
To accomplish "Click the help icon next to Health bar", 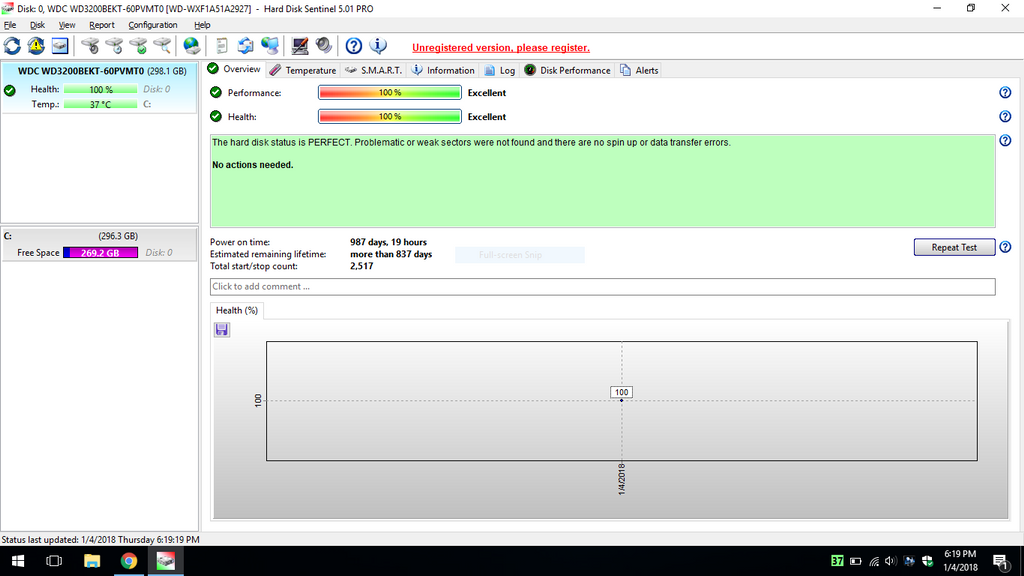I will [1005, 117].
